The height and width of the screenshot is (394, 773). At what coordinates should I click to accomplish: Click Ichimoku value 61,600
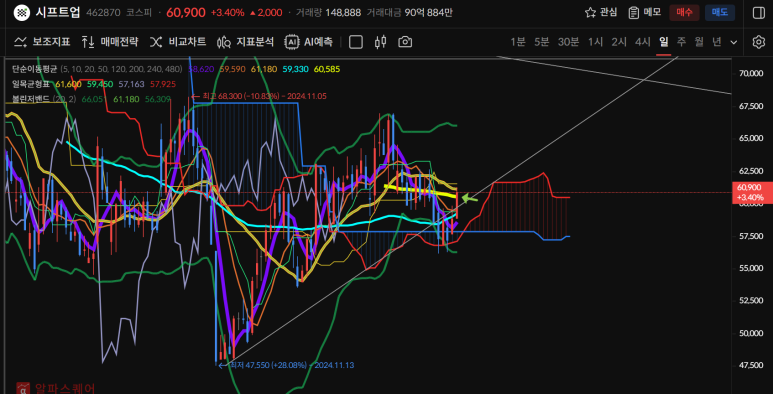click(68, 84)
